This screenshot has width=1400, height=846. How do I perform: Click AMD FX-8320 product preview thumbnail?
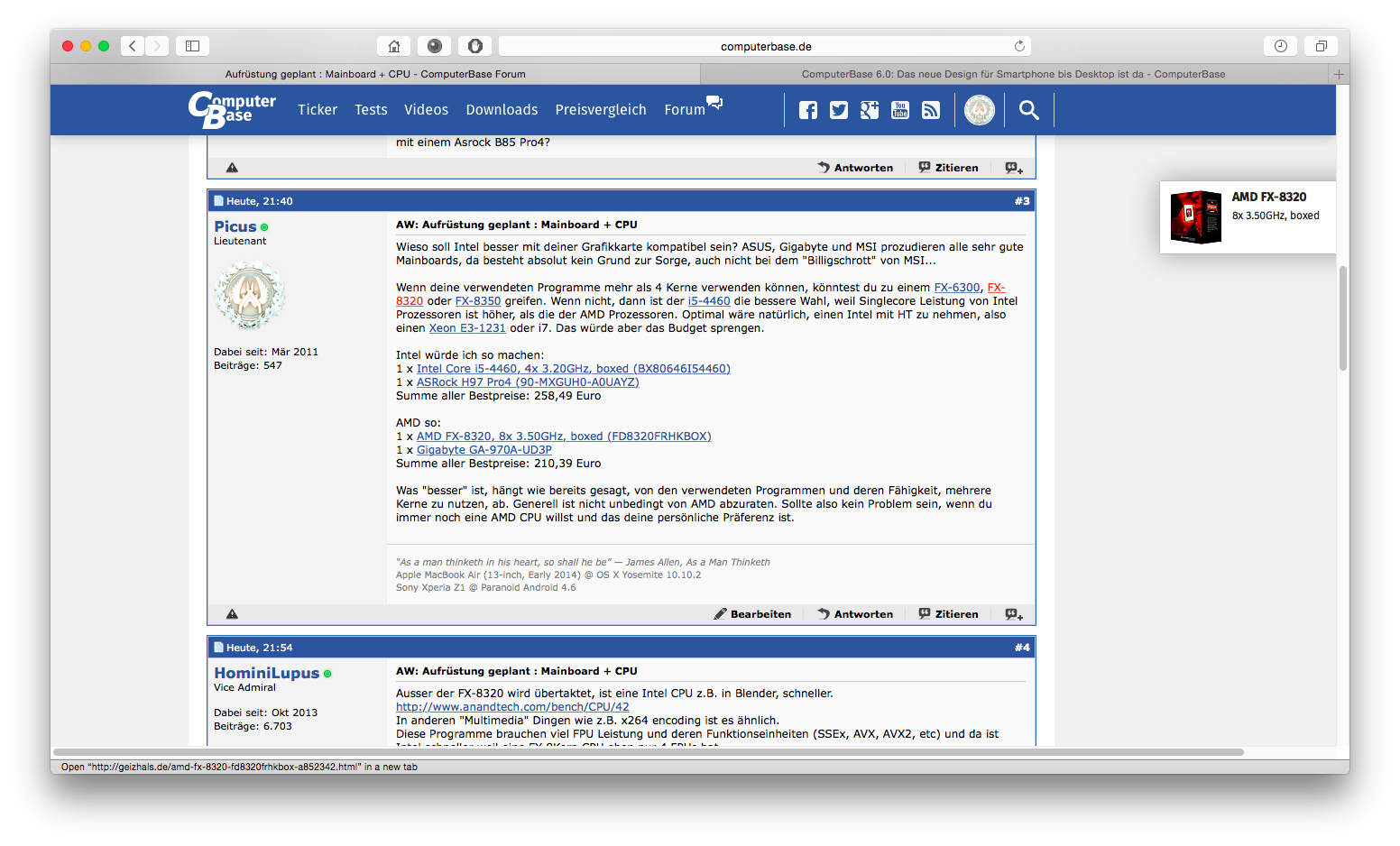(1196, 216)
